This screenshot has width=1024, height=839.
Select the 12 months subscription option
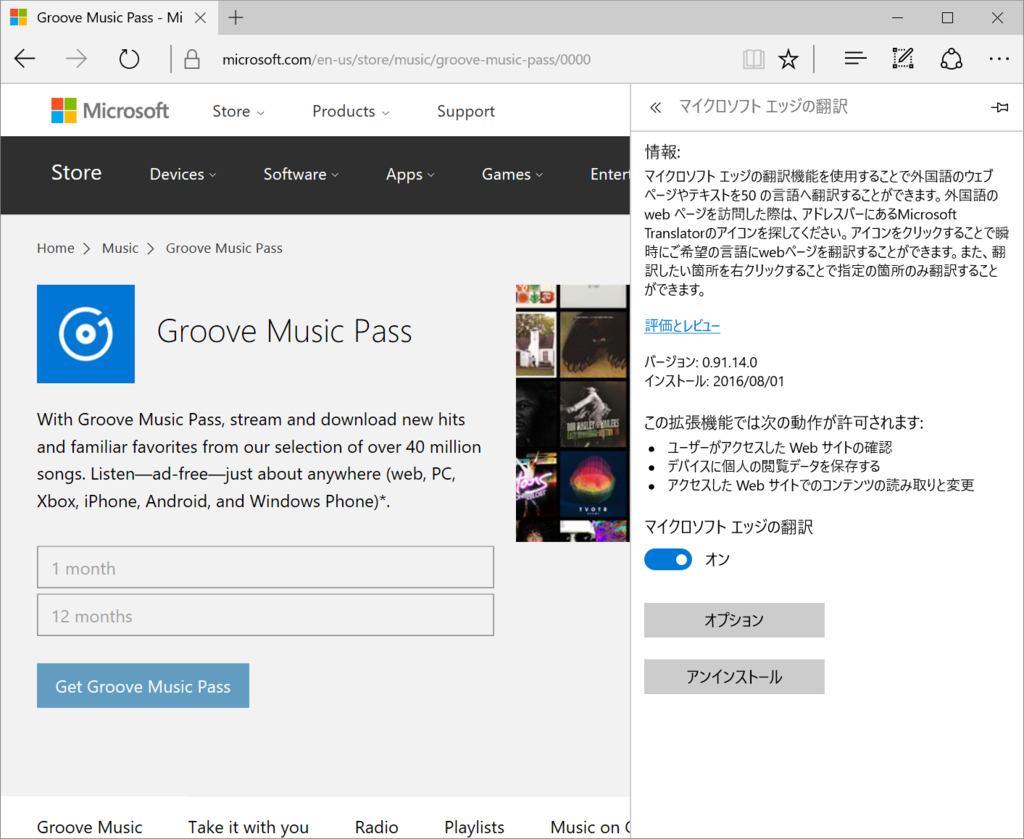click(265, 615)
